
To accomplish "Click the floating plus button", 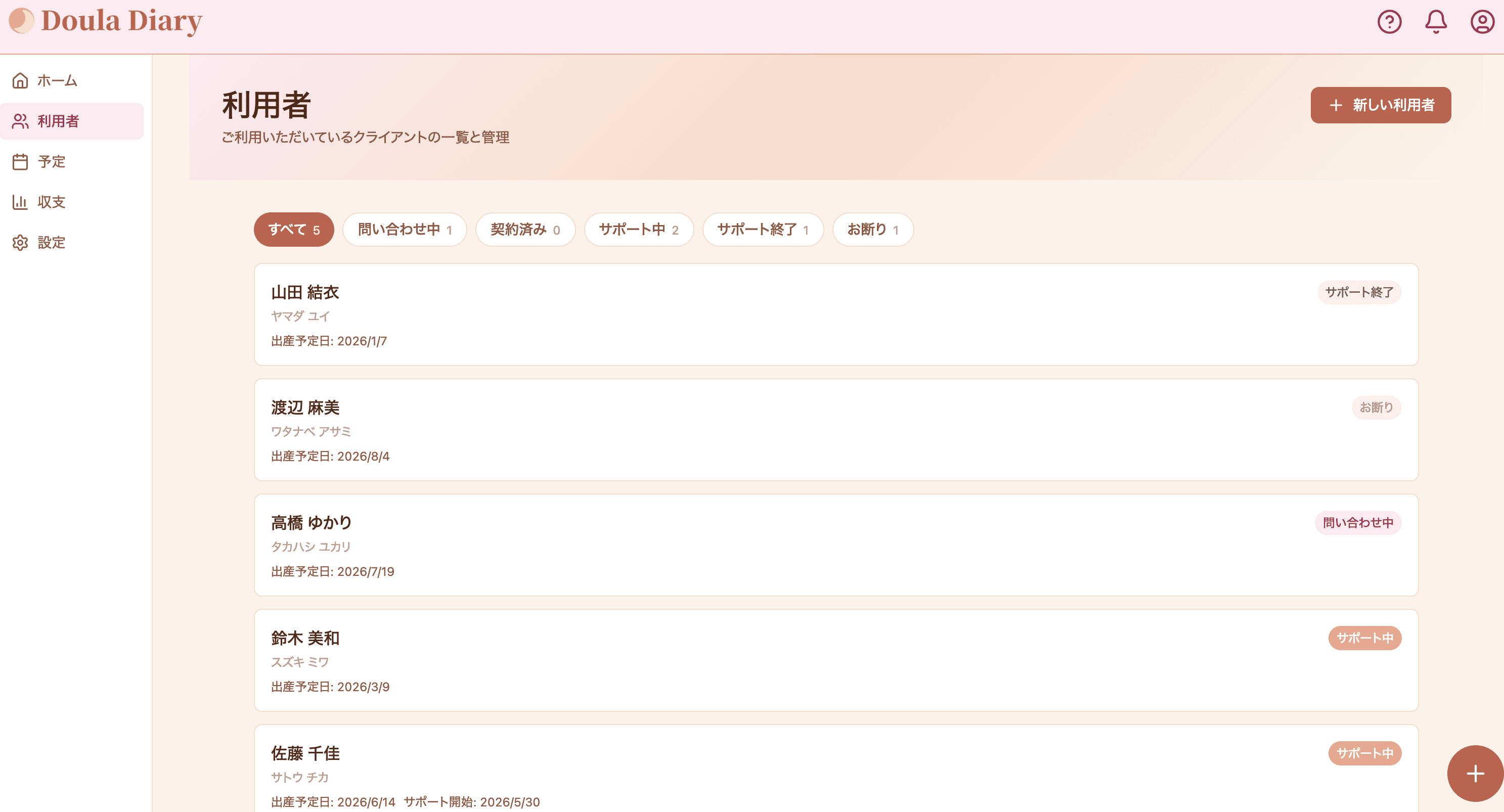I will coord(1475,774).
